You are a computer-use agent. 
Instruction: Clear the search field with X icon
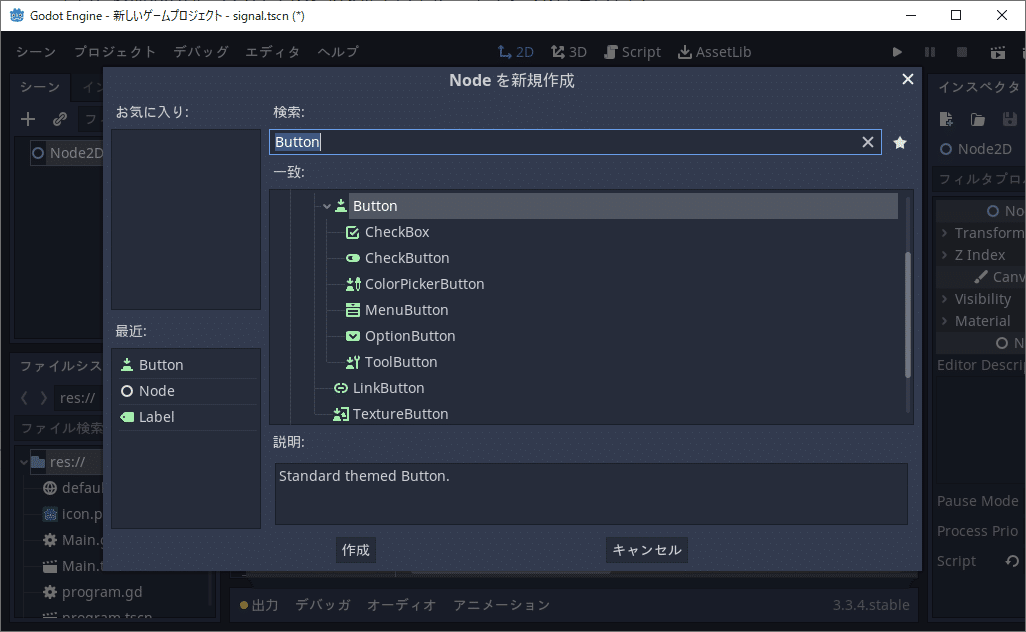click(x=868, y=142)
